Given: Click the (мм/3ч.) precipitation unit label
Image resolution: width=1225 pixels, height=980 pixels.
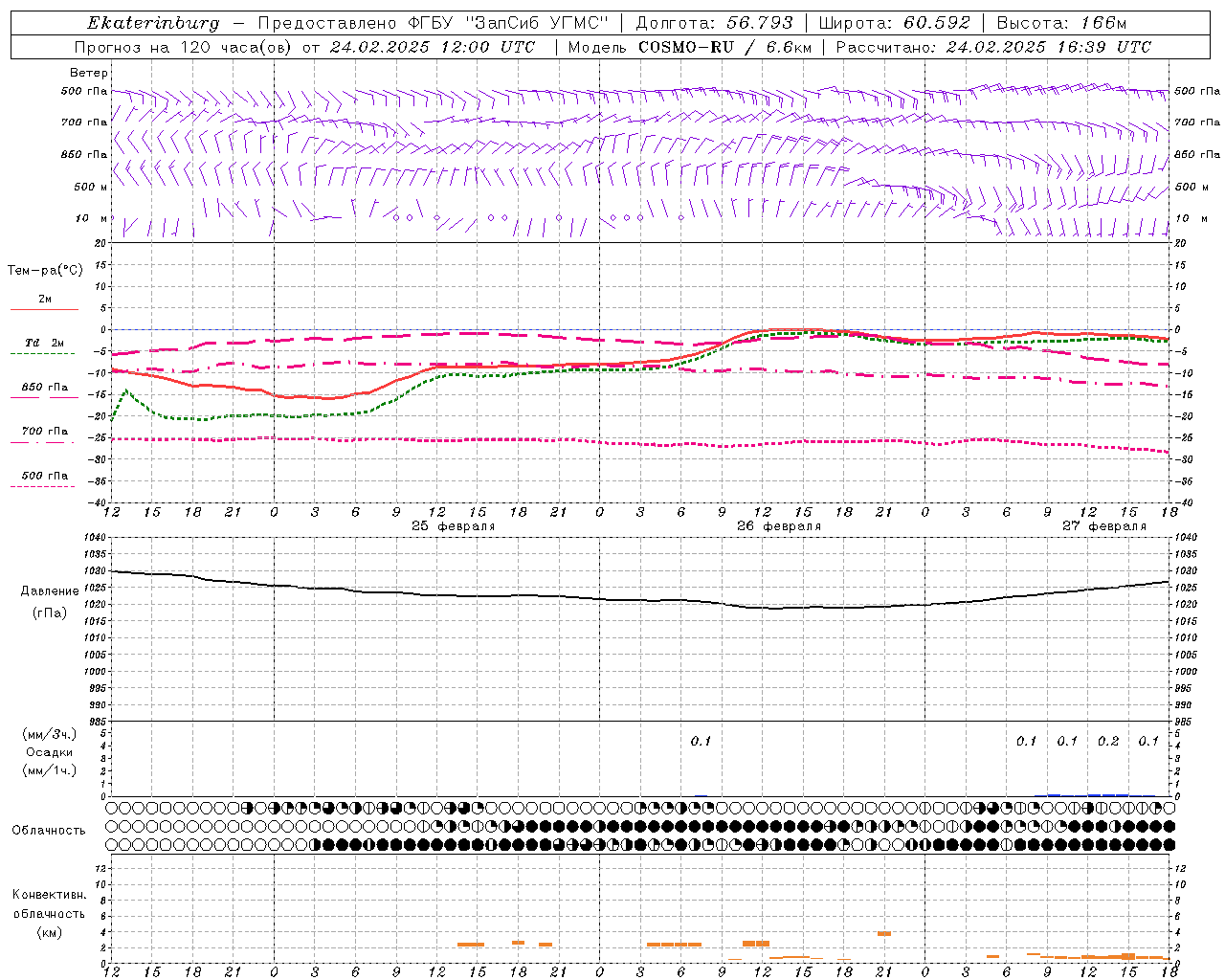Looking at the screenshot, I should (50, 734).
